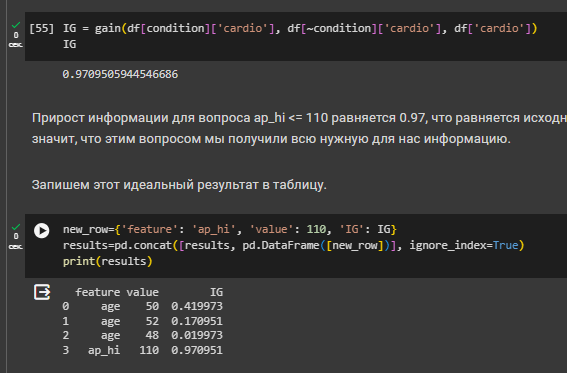Click text 'Запишем этот идеальный результат в таблицу.'
This screenshot has width=567, height=373.
click(179, 185)
